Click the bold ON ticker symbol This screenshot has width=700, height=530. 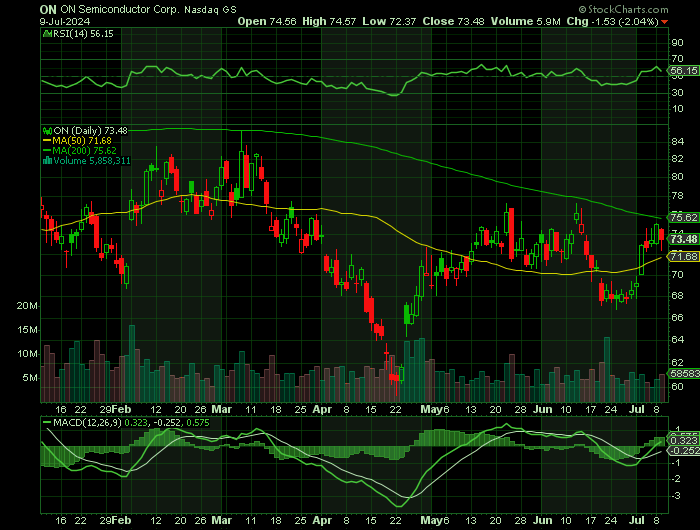(48, 9)
